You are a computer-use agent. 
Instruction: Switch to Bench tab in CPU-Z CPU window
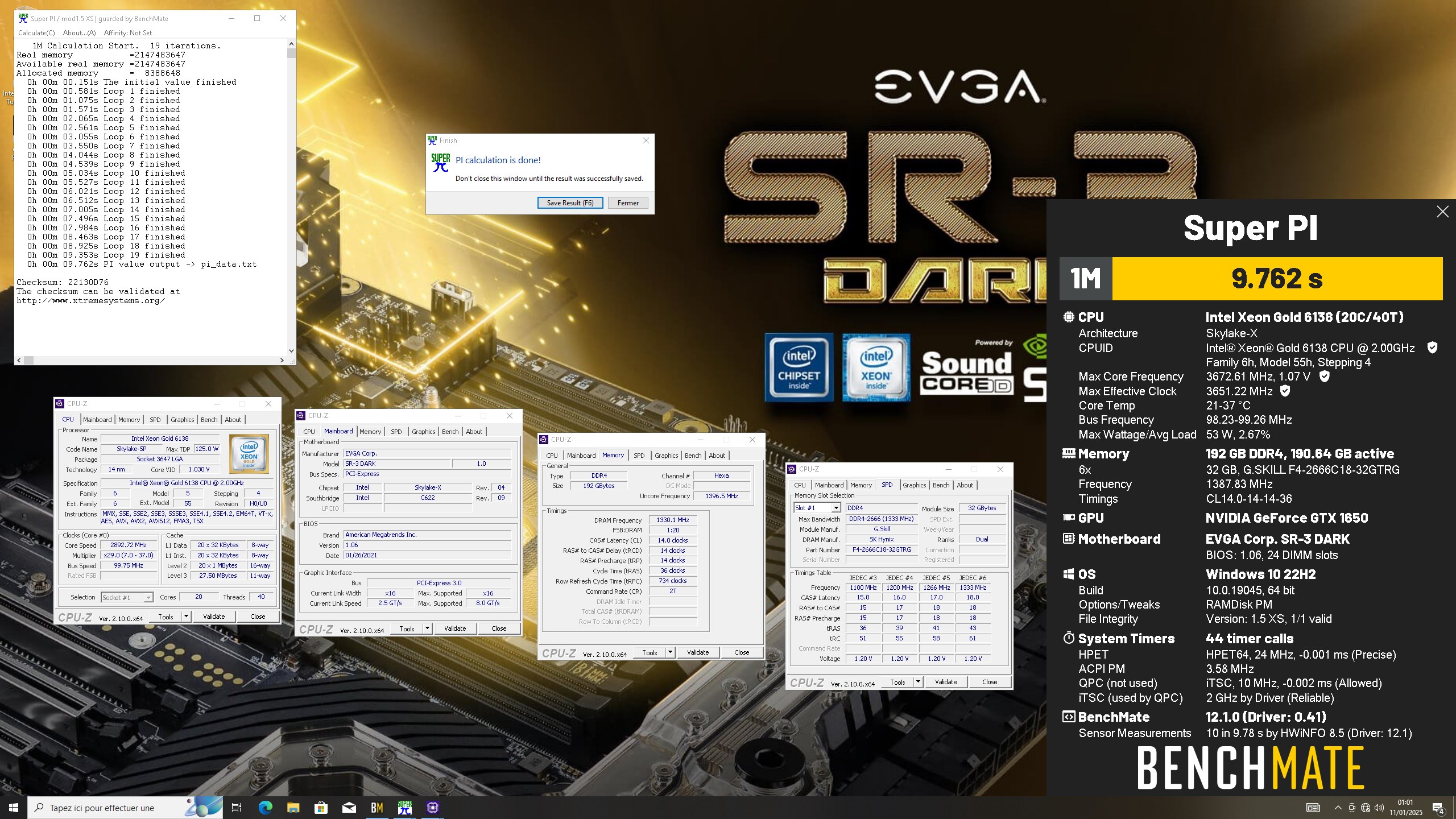pyautogui.click(x=209, y=420)
